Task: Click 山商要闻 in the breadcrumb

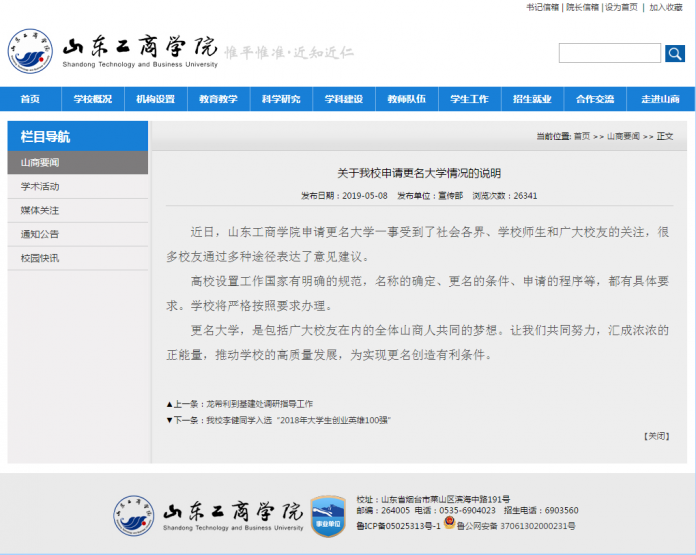Action: (x=623, y=136)
